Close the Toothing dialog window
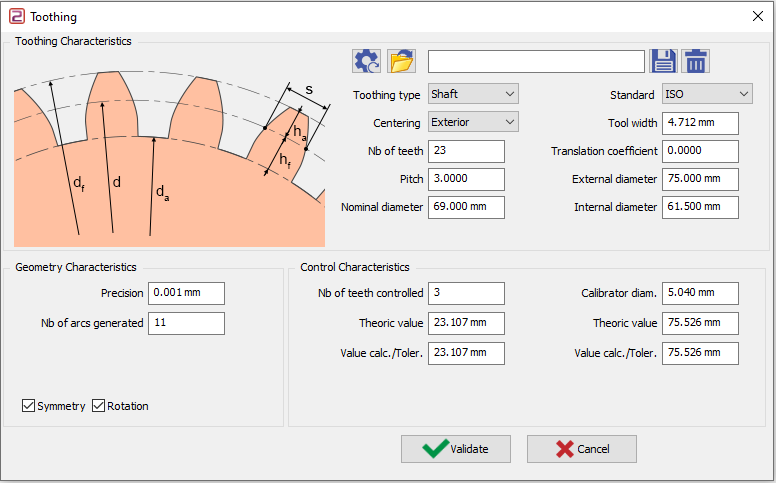776x483 pixels. (x=756, y=16)
